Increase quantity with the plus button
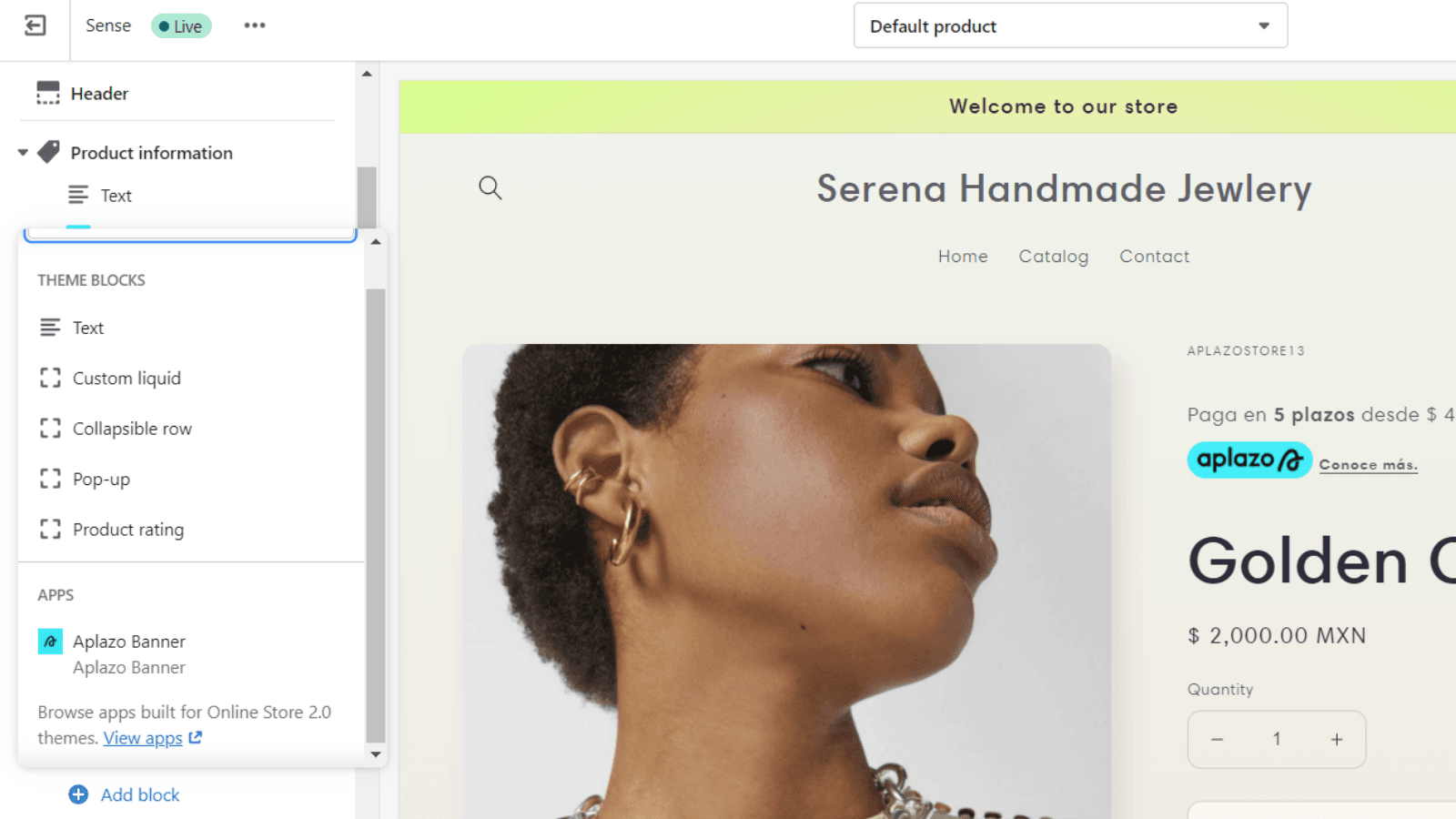The image size is (1456, 819). pyautogui.click(x=1336, y=740)
